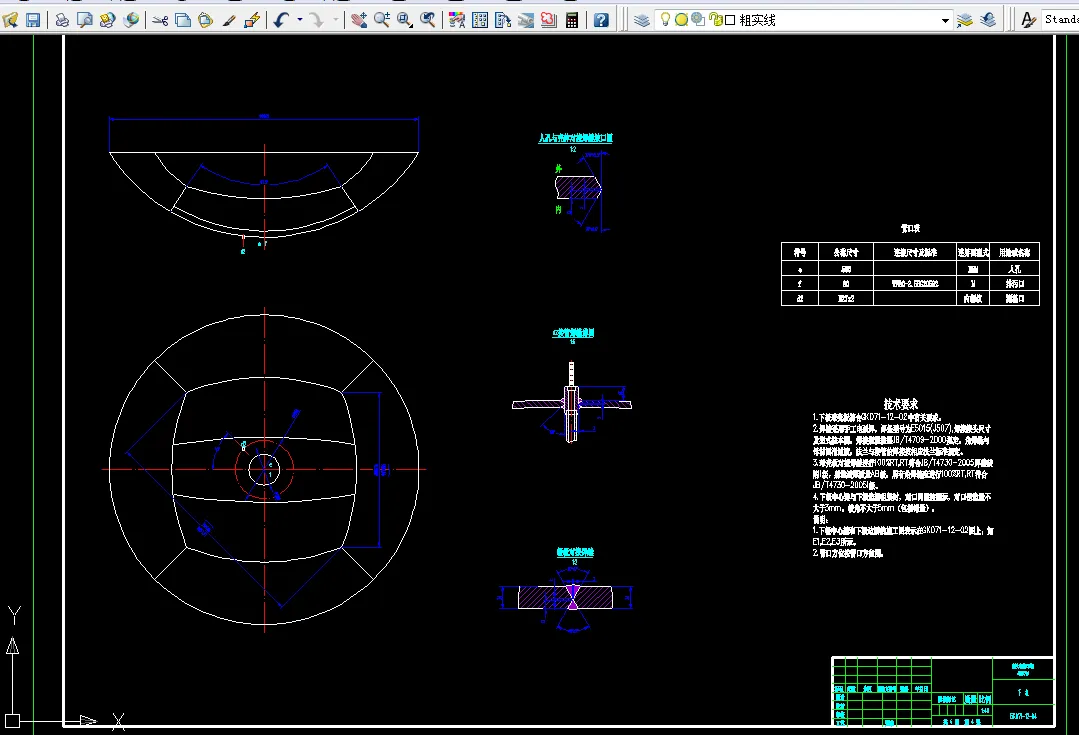The width and height of the screenshot is (1079, 735).
Task: Return to the previous zoom view
Action: point(427,20)
